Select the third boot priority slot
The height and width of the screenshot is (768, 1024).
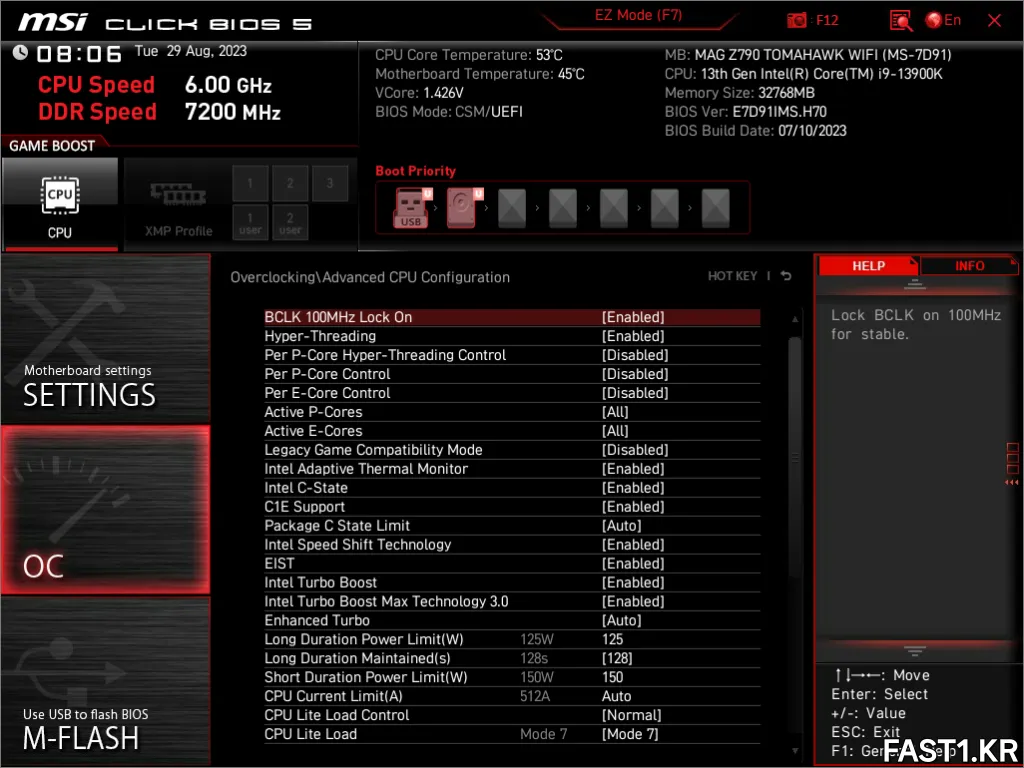point(512,208)
